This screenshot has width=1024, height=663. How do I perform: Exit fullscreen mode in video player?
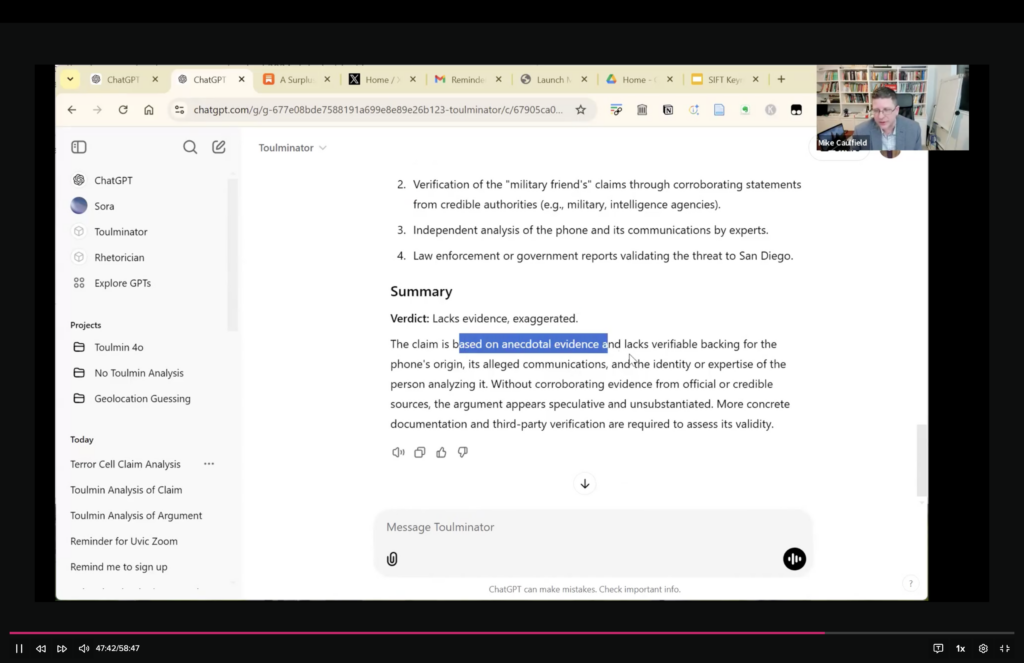coord(1005,648)
